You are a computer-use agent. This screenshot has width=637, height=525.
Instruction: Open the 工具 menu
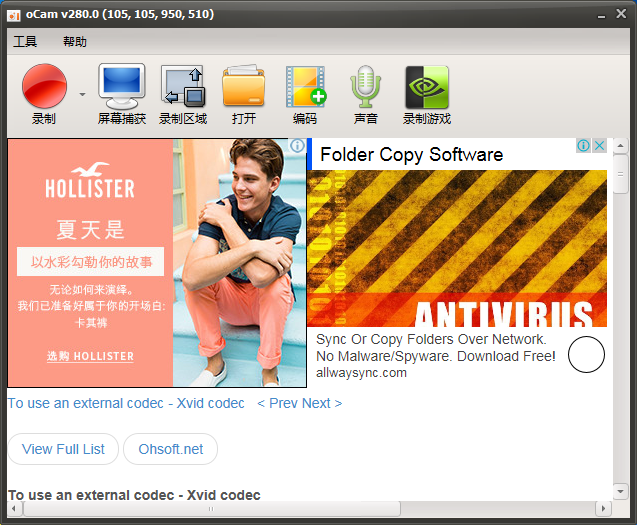(x=25, y=42)
